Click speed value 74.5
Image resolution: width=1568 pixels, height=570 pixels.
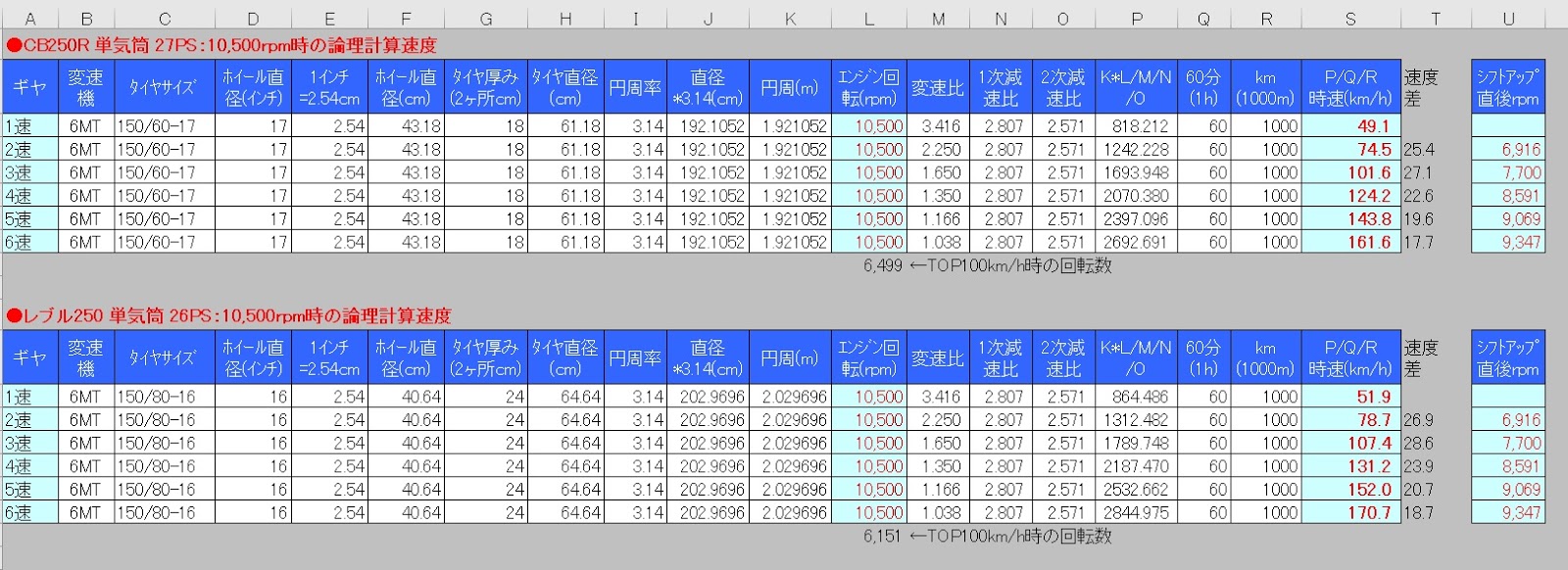[x=1350, y=150]
